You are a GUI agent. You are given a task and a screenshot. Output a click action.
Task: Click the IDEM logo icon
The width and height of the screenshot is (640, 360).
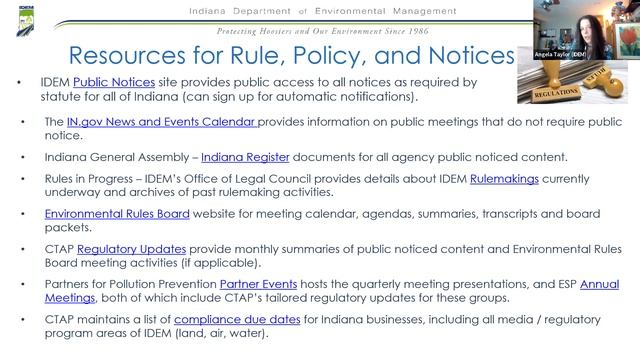[x=25, y=21]
